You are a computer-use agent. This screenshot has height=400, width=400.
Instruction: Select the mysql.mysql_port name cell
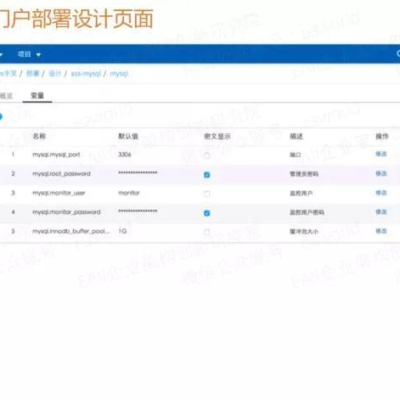click(x=56, y=155)
